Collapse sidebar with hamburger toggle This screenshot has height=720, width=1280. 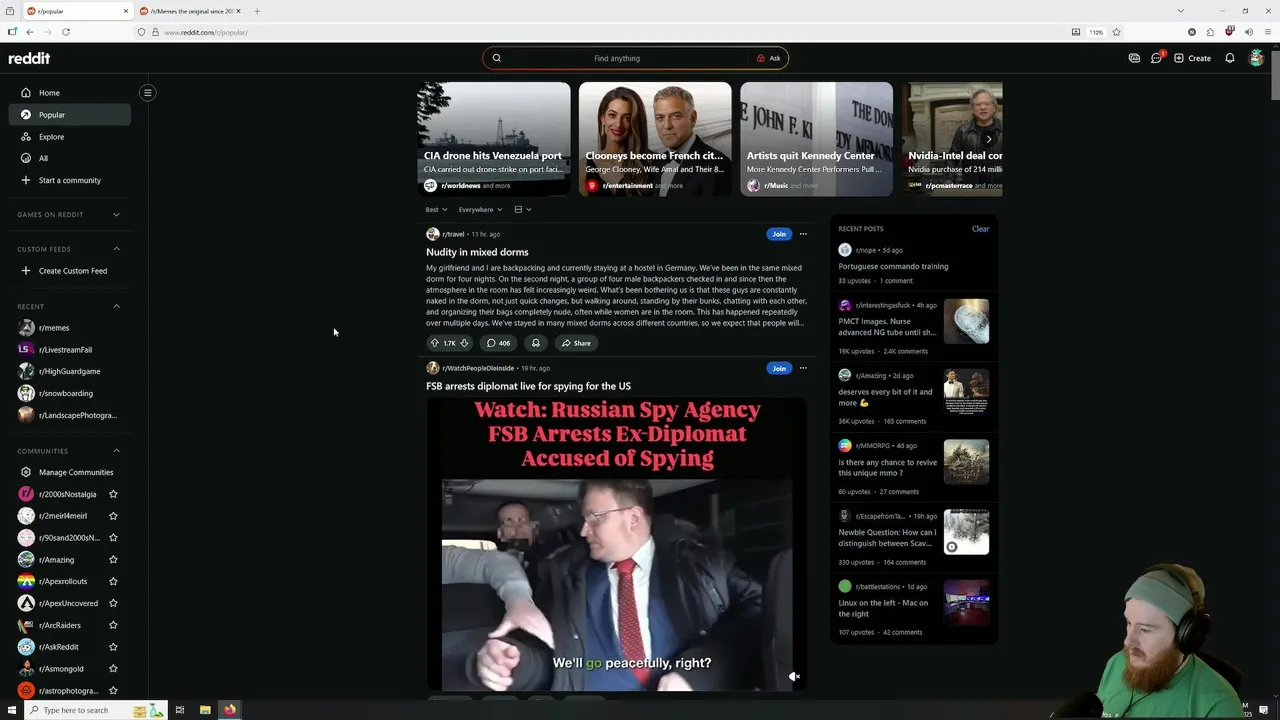pos(147,93)
